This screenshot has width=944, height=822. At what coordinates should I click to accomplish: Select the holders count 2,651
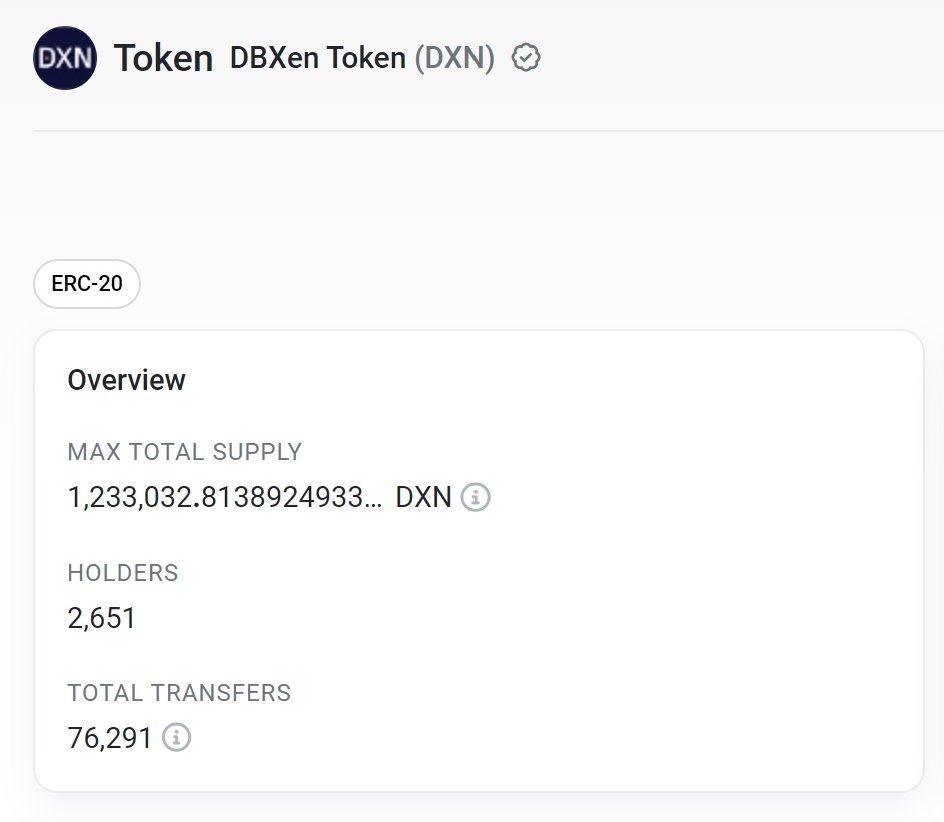[102, 618]
